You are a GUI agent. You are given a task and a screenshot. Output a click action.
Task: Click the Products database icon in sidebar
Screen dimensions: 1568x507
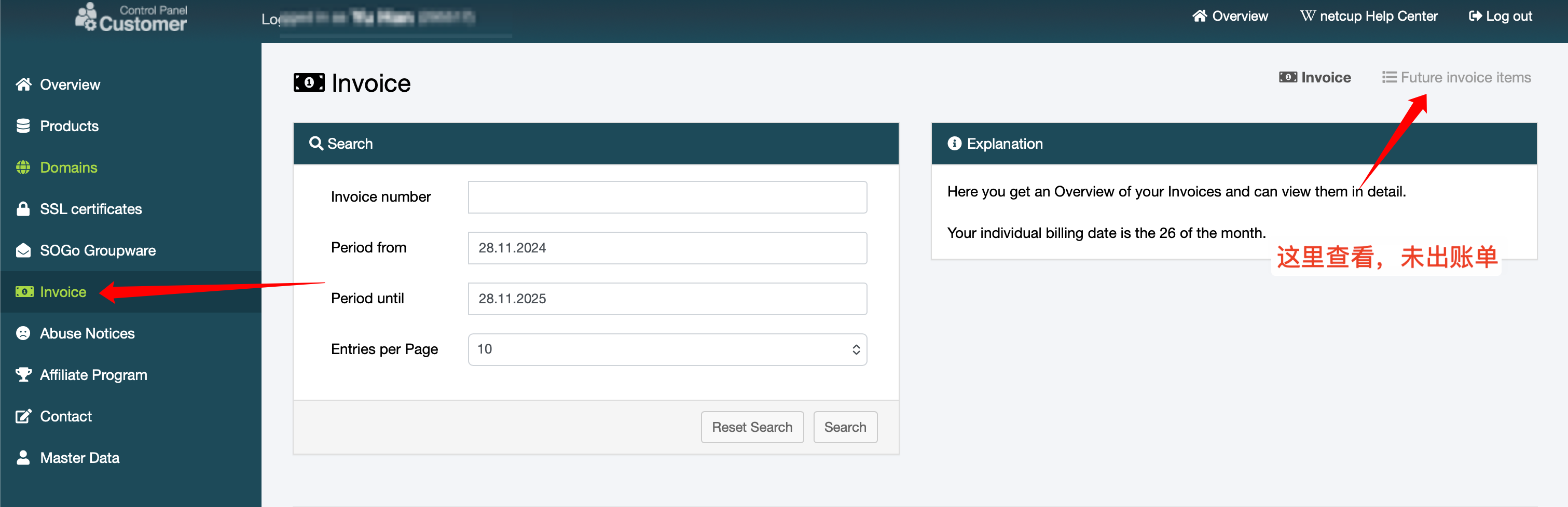[23, 126]
